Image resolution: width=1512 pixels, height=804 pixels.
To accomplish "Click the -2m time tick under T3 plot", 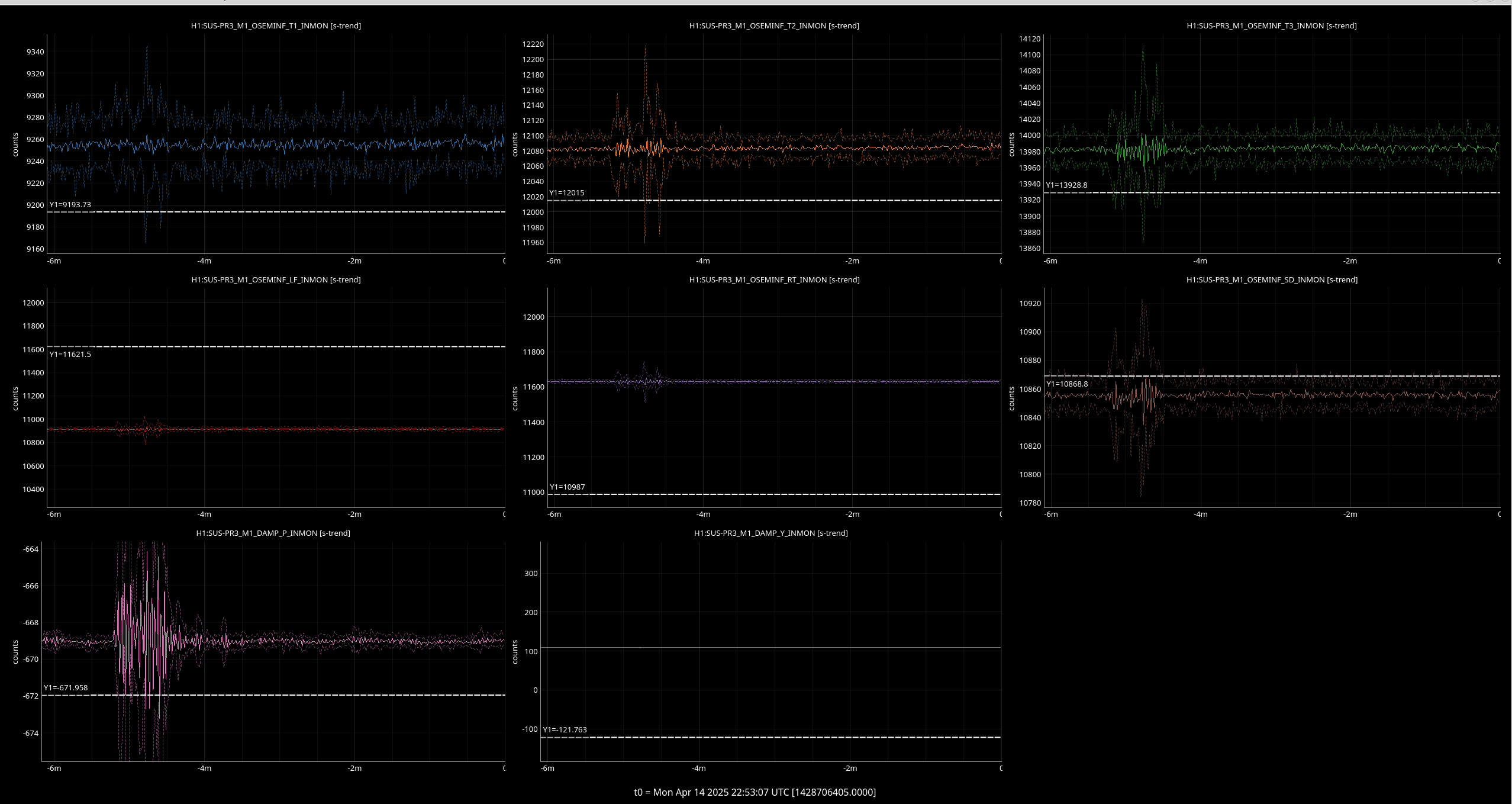I will (x=1350, y=261).
